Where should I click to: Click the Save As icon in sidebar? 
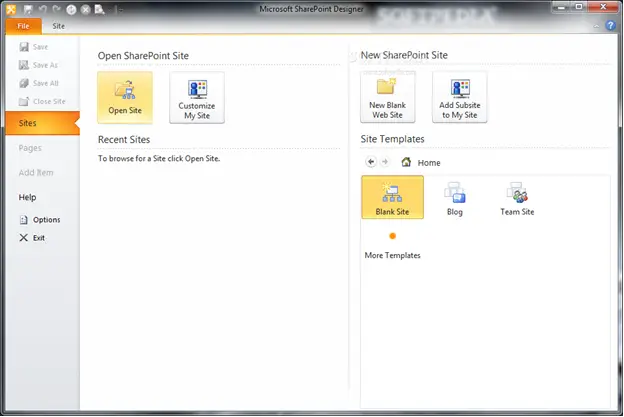click(24, 65)
